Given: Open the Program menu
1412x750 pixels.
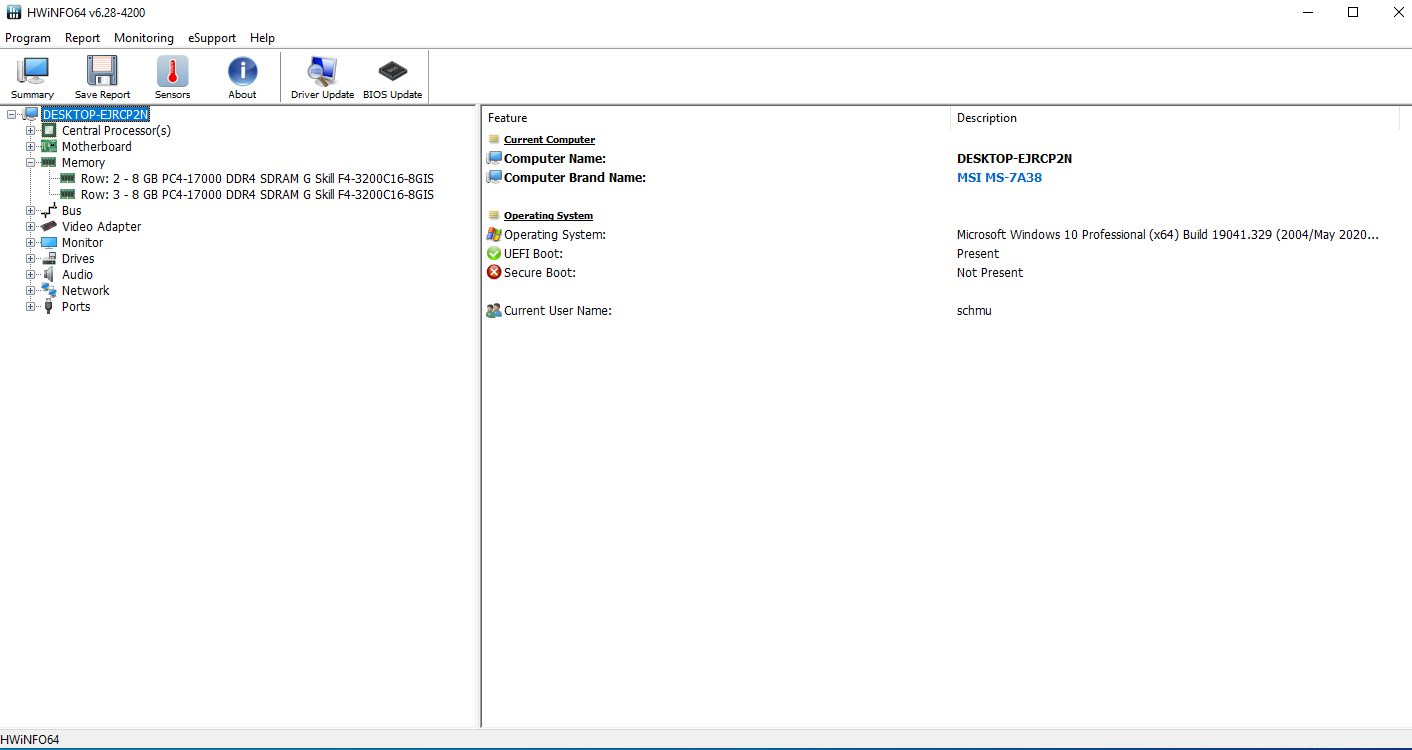Looking at the screenshot, I should pyautogui.click(x=28, y=38).
